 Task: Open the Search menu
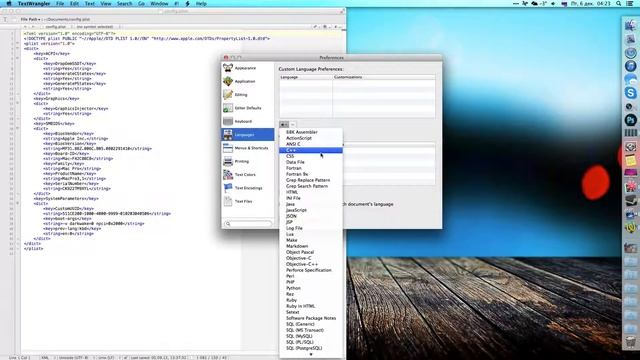pos(124,4)
